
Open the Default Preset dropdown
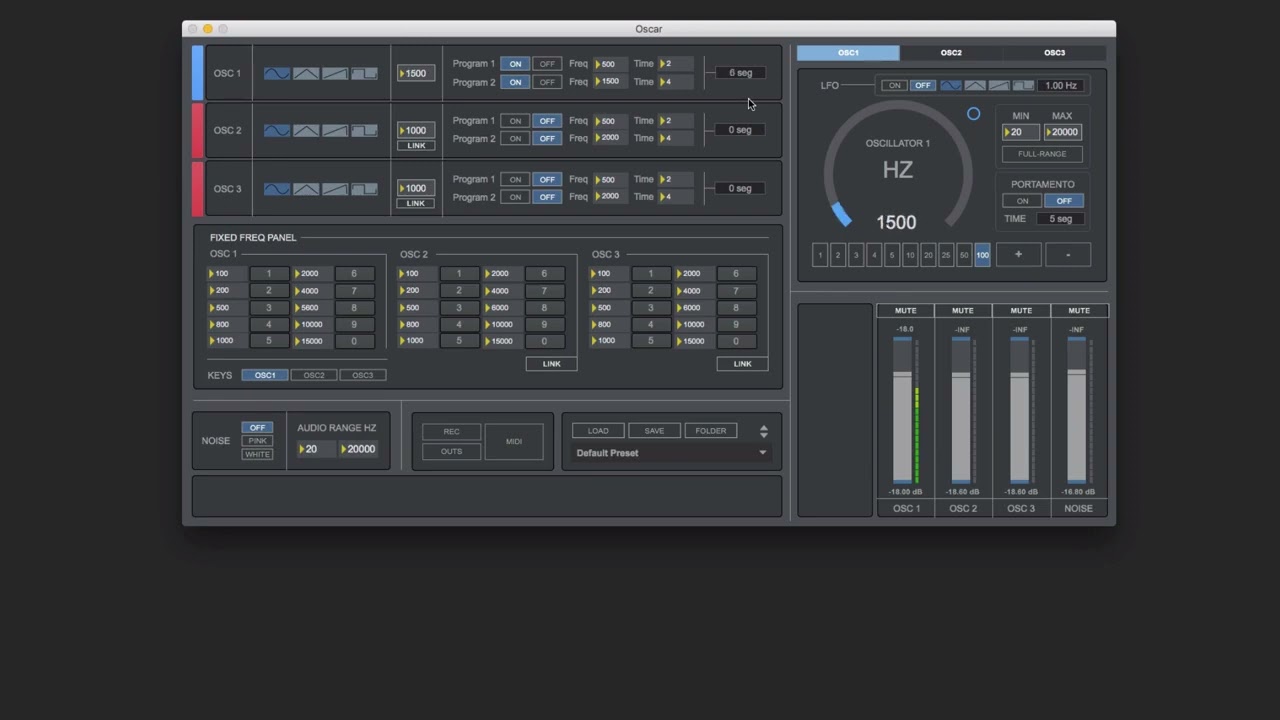tap(671, 453)
